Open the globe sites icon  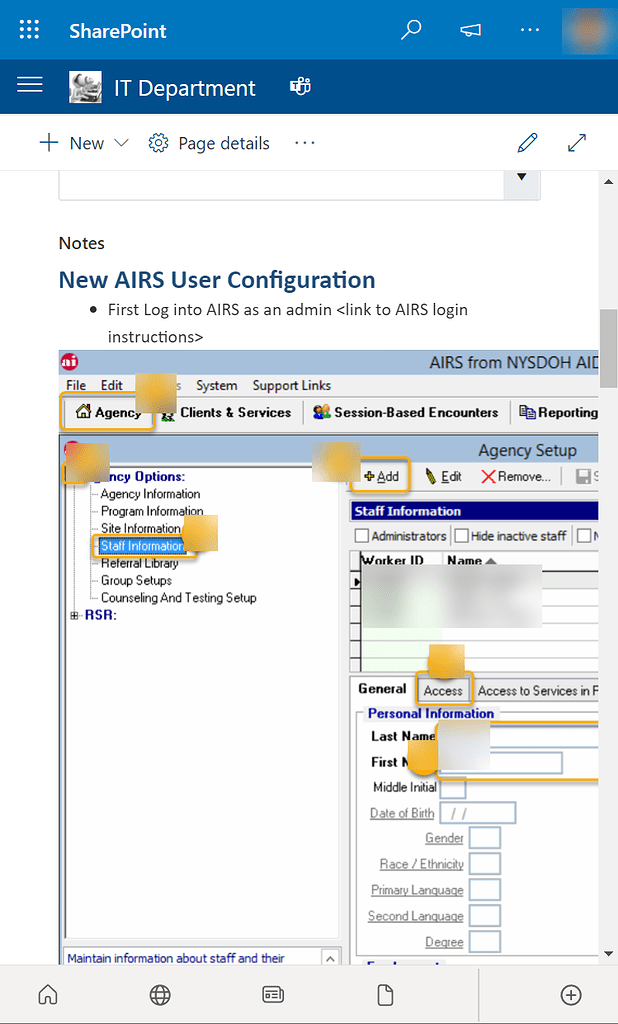(x=159, y=994)
